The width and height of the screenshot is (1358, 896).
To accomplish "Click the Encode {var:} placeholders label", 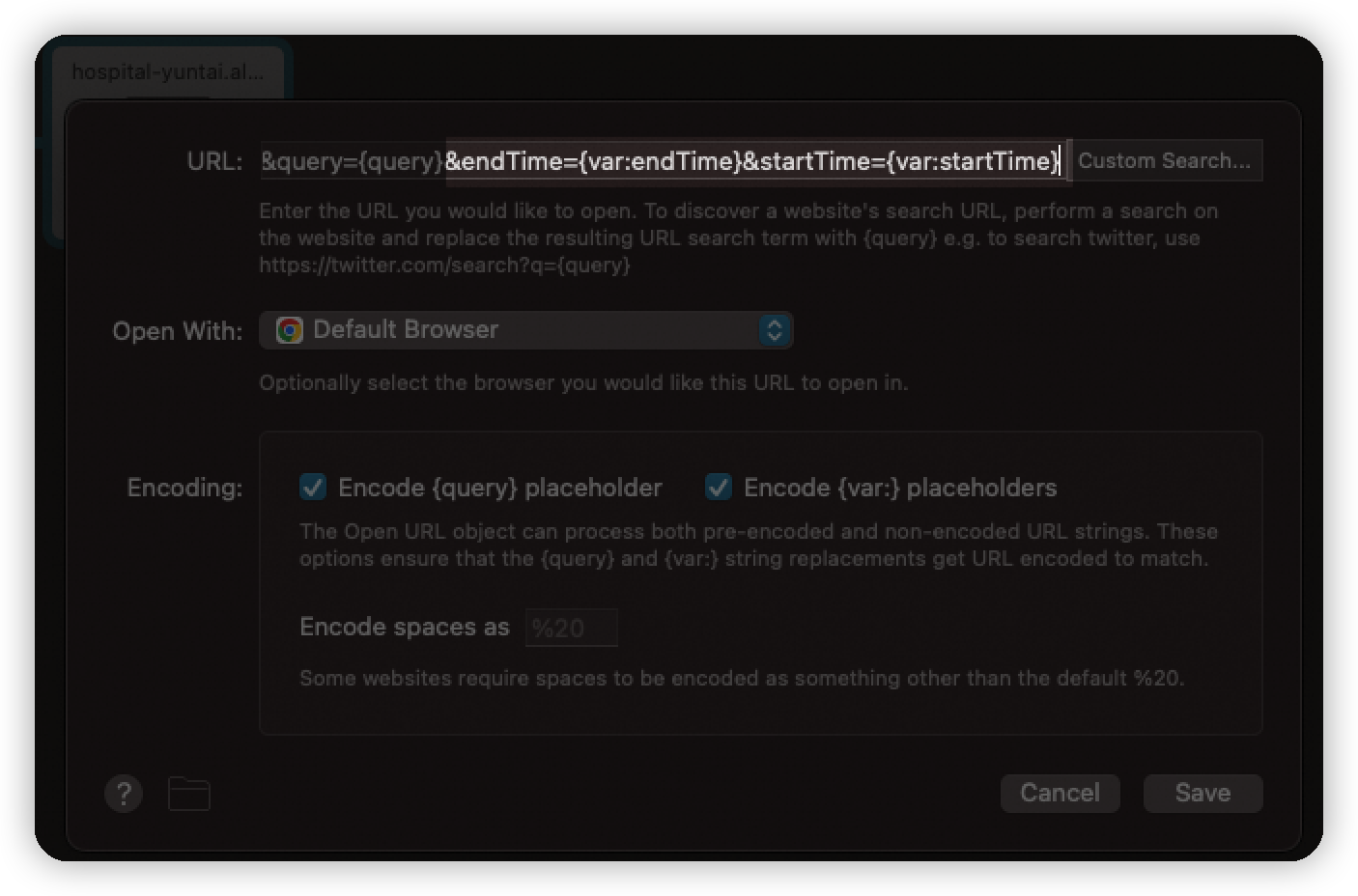I will point(899,488).
